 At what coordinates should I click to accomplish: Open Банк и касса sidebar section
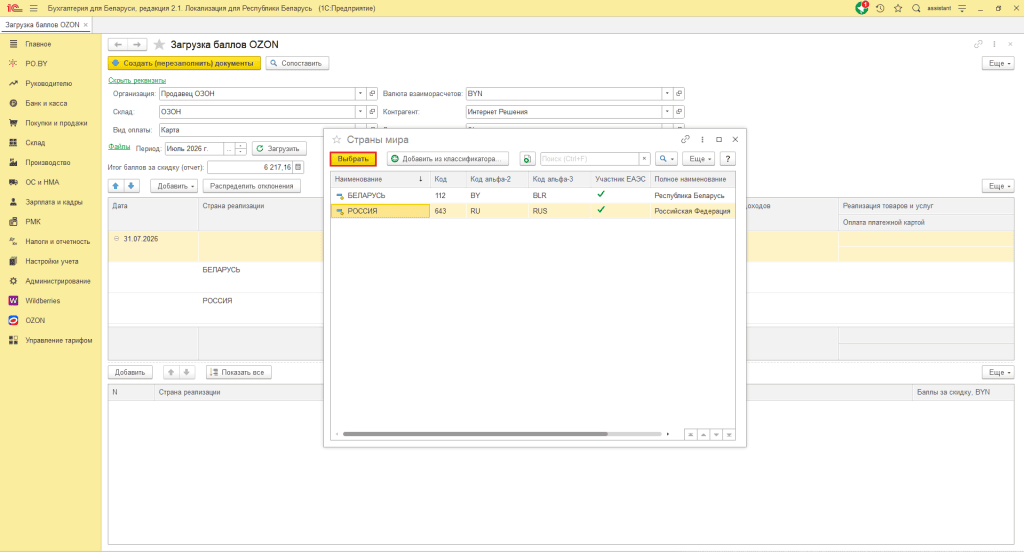tap(46, 103)
